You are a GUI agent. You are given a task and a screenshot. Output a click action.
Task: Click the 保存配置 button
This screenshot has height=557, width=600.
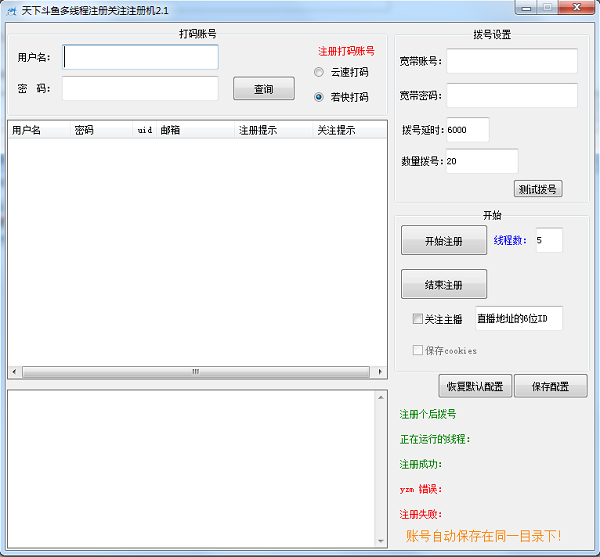pyautogui.click(x=550, y=386)
